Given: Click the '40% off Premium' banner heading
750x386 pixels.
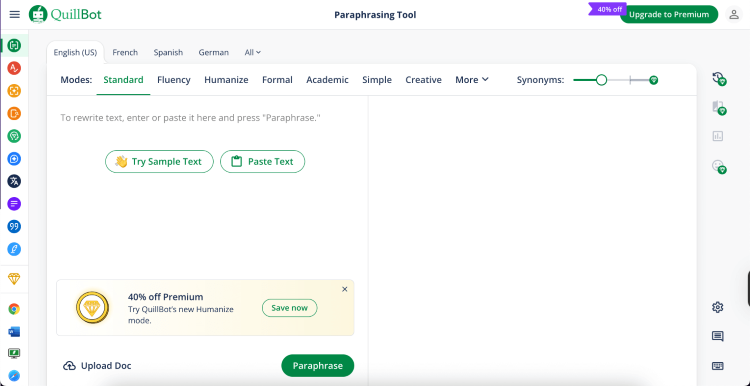Looking at the screenshot, I should (165, 297).
